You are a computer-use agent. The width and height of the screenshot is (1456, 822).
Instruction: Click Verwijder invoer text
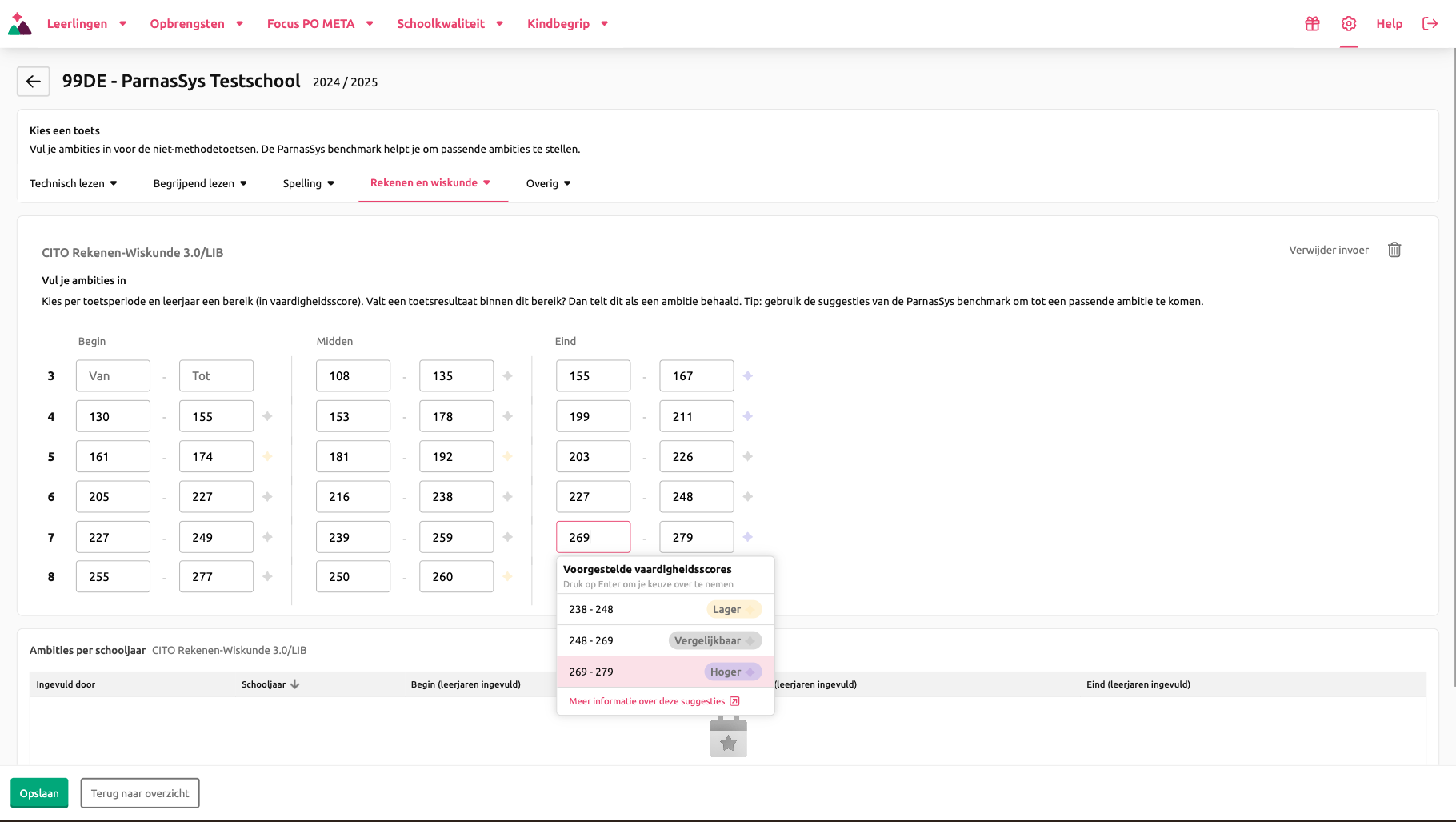click(x=1329, y=250)
